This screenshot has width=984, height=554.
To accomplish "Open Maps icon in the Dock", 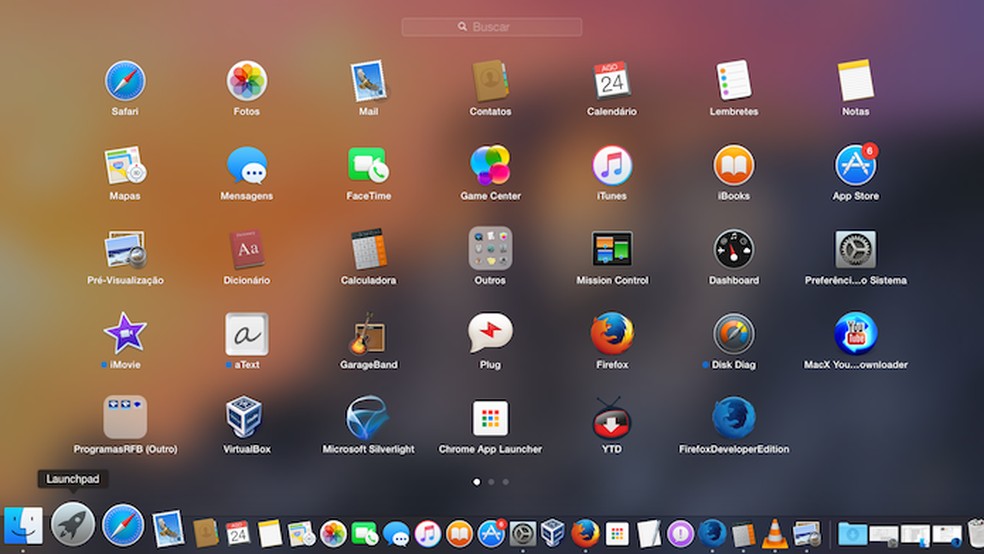I will pyautogui.click(x=302, y=534).
